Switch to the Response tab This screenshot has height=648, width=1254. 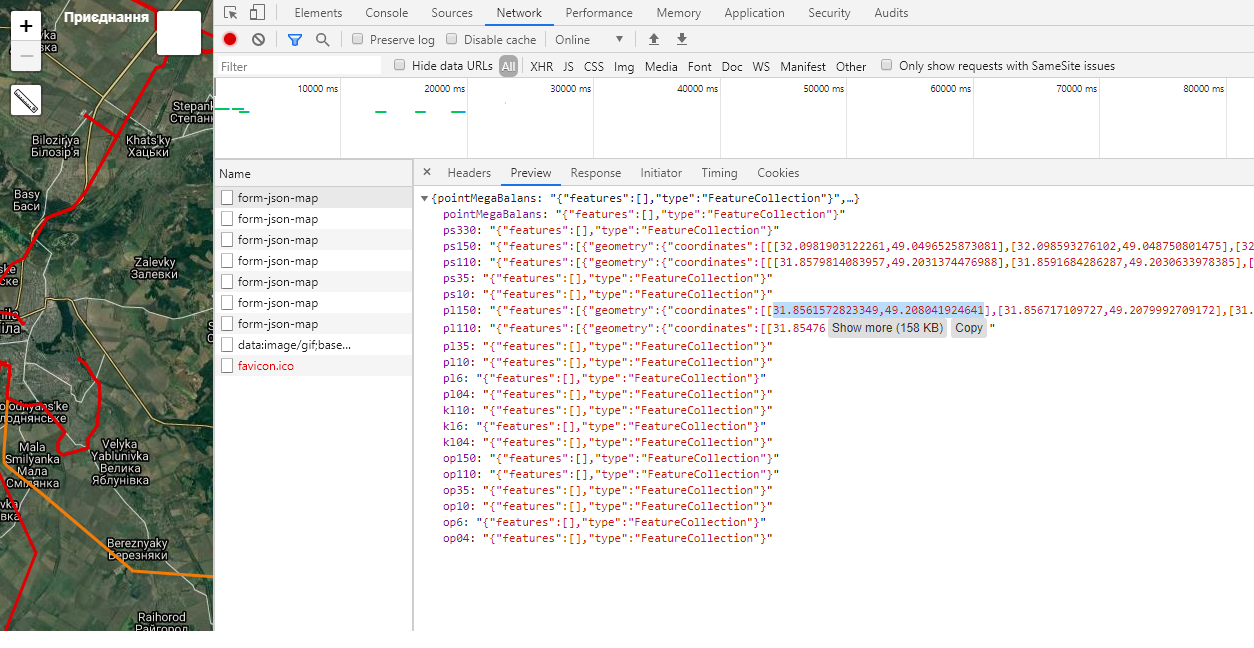pyautogui.click(x=595, y=172)
